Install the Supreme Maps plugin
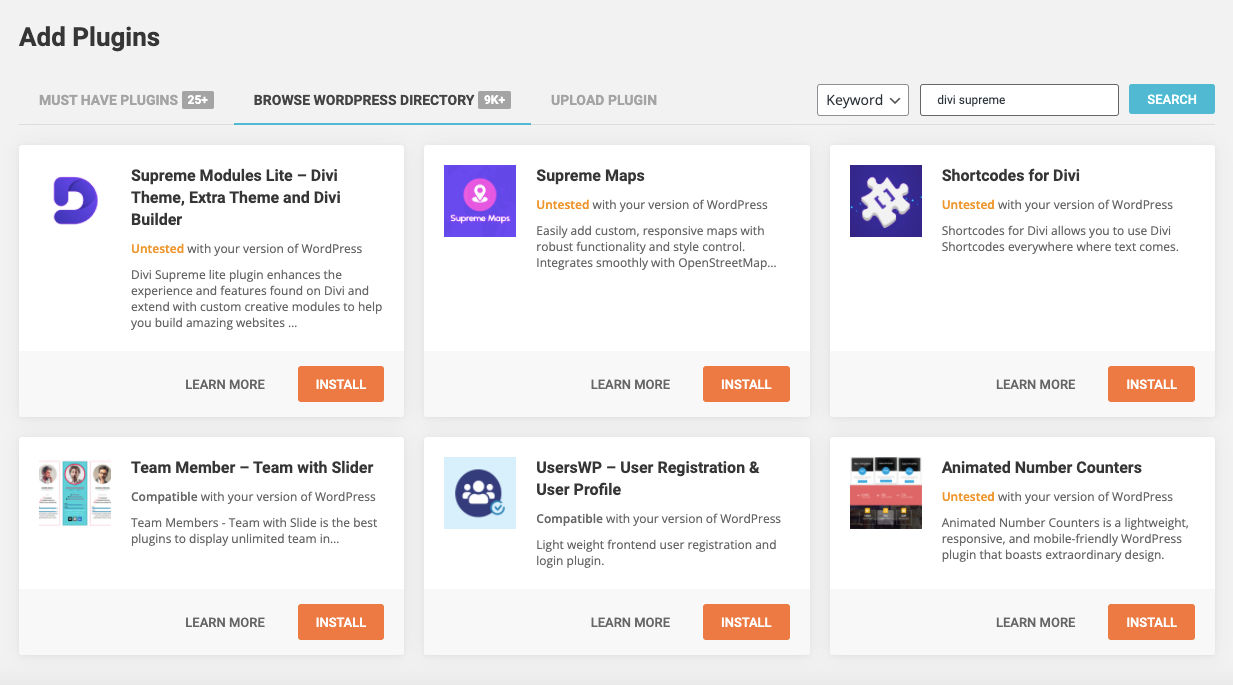The image size is (1233, 685). click(746, 383)
